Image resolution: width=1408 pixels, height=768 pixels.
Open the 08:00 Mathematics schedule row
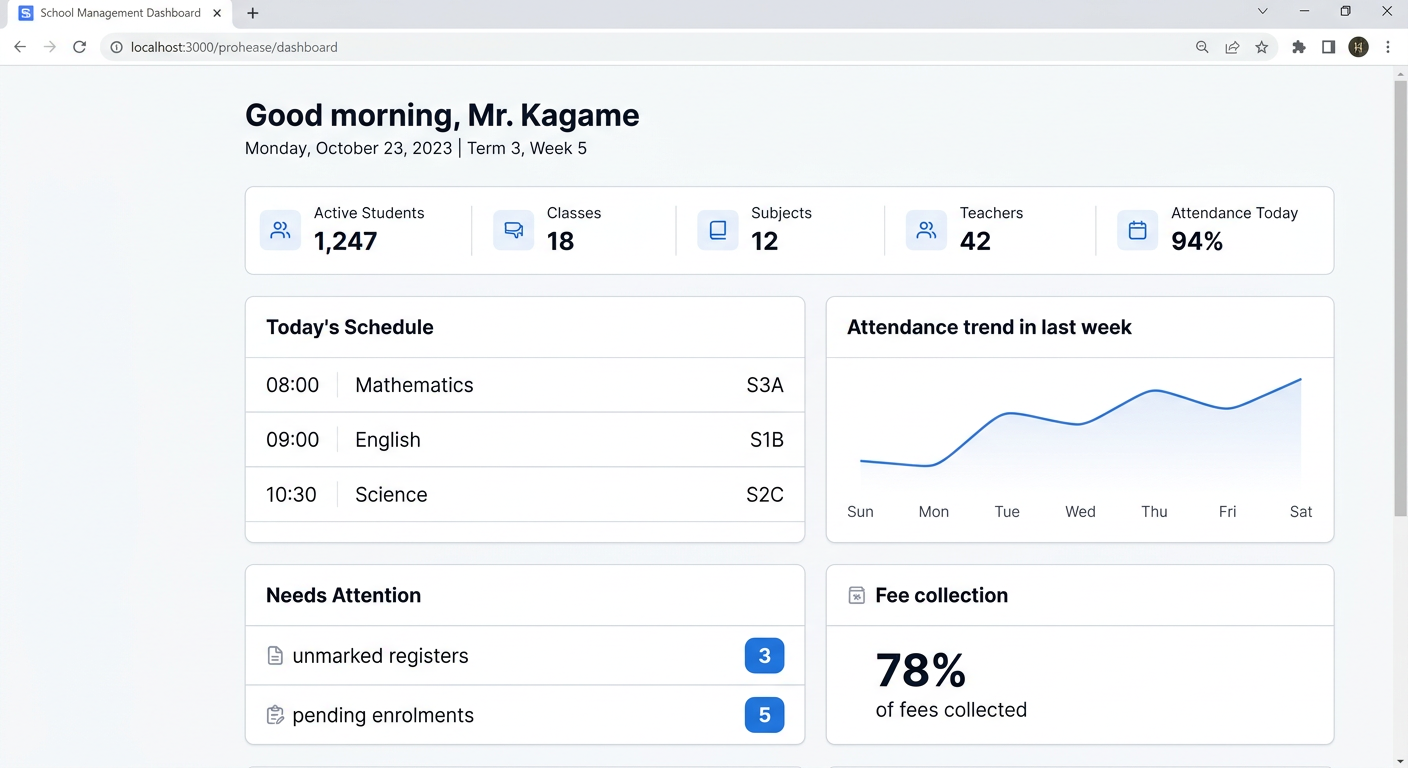[x=525, y=385]
